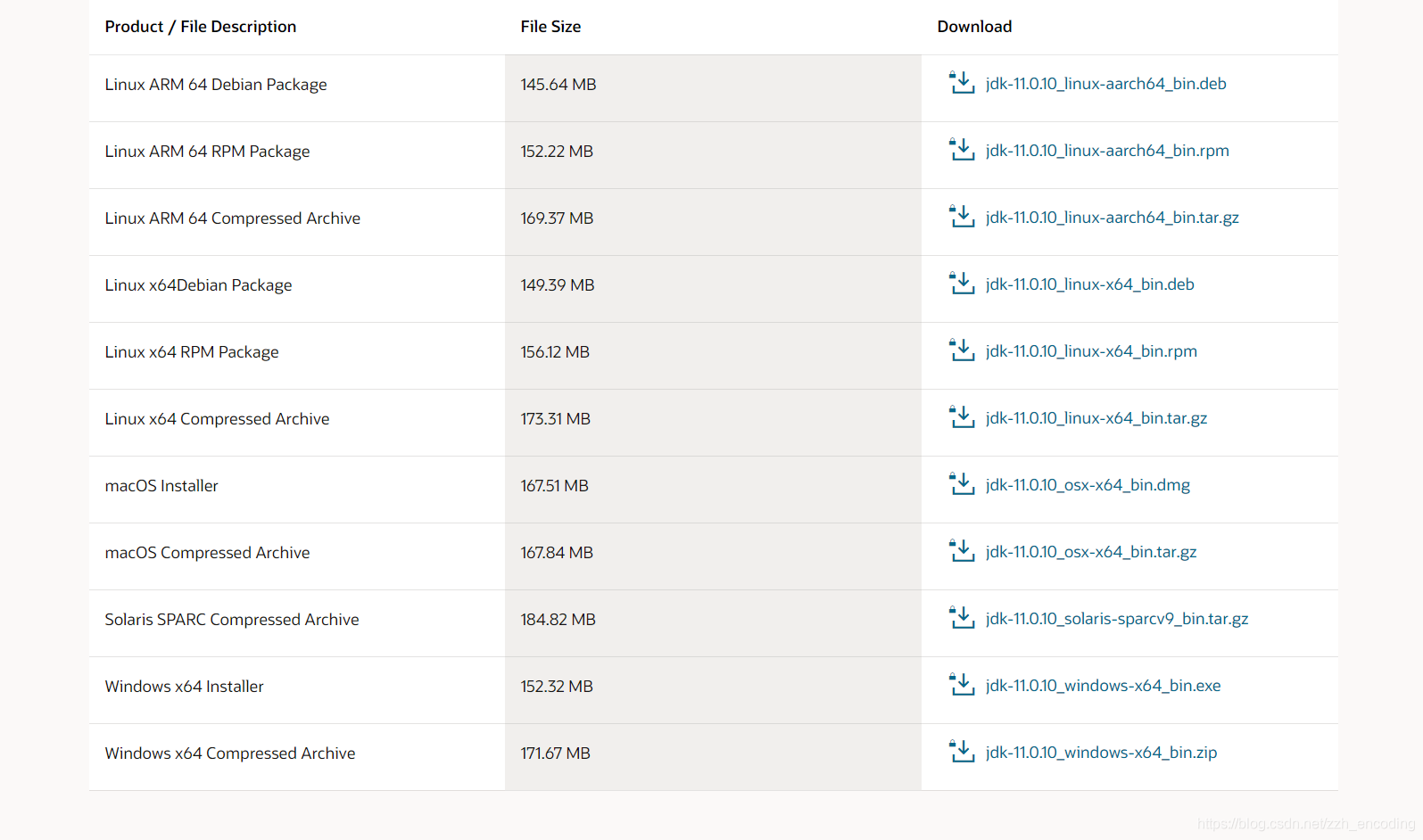This screenshot has width=1423, height=840.
Task: Click the 156.12 MB file size
Action: point(555,352)
